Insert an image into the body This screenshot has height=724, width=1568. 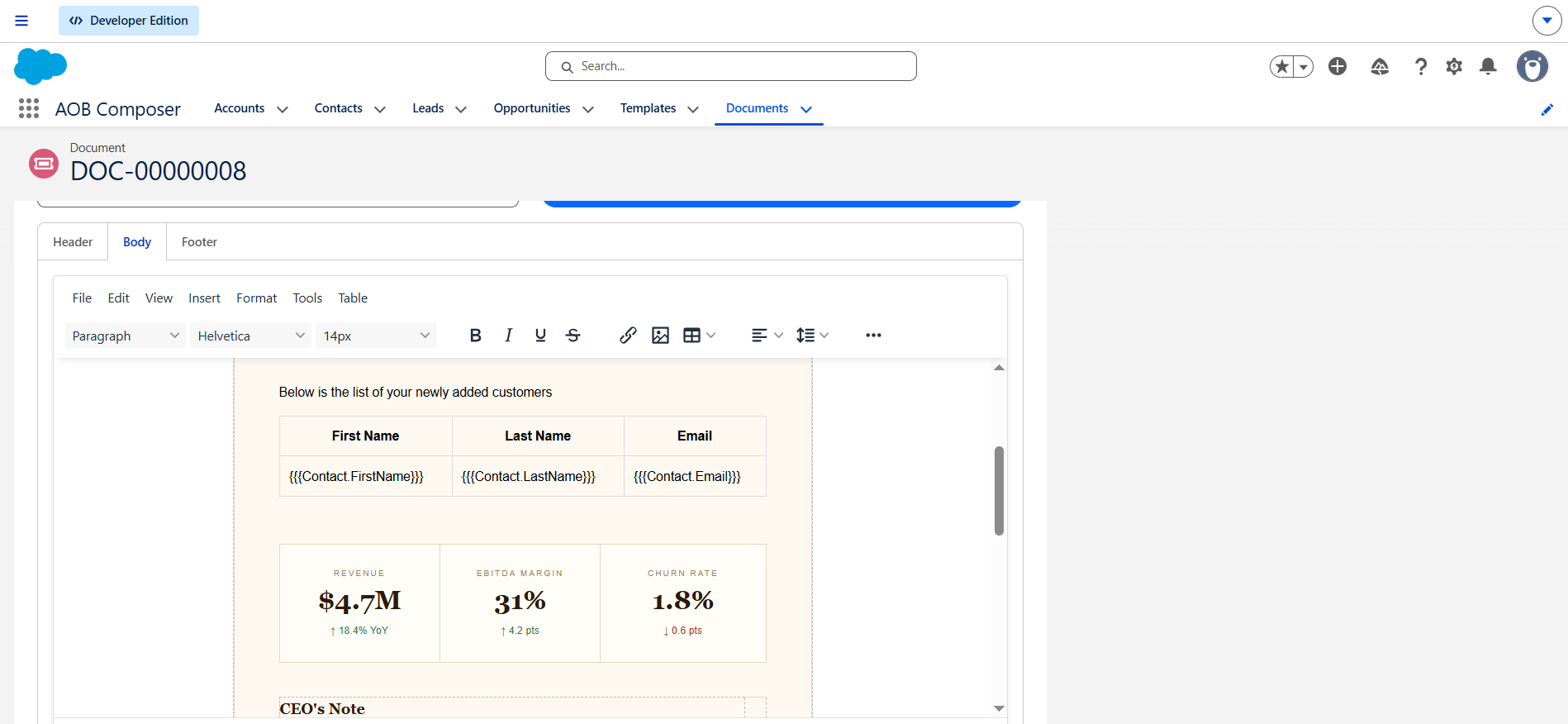pyautogui.click(x=660, y=336)
